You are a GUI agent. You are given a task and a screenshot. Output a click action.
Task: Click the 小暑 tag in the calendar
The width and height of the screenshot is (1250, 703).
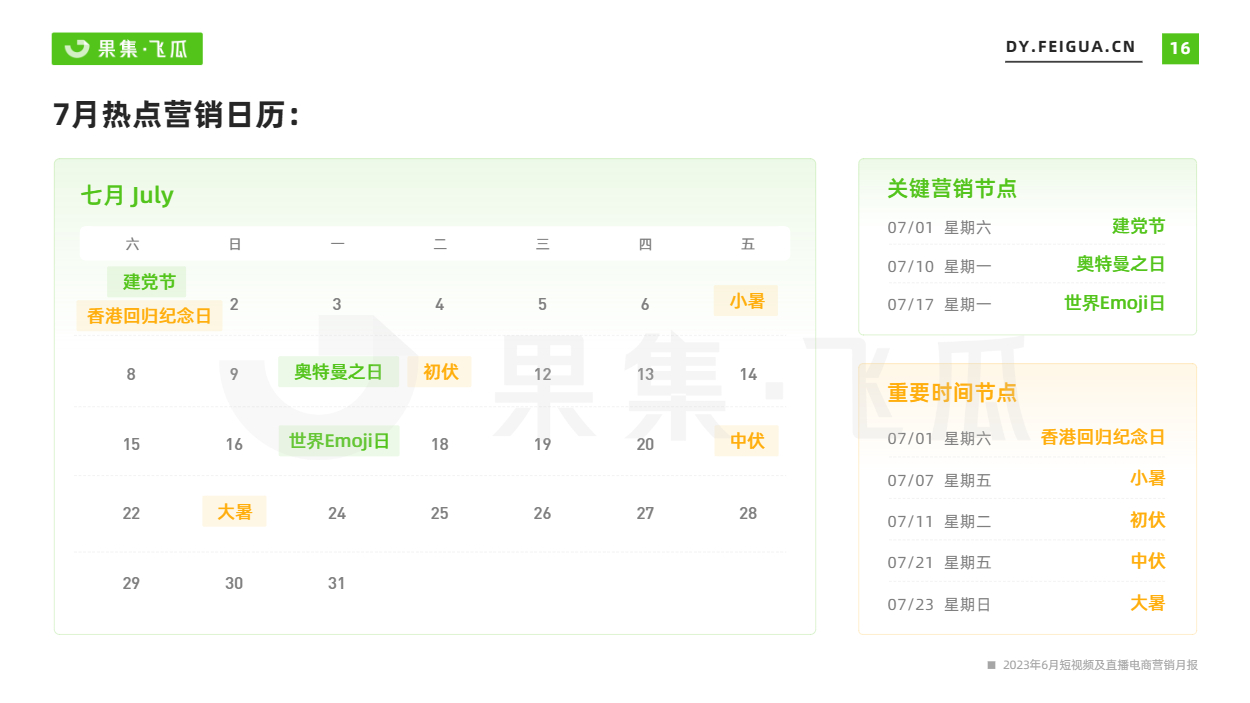(746, 300)
